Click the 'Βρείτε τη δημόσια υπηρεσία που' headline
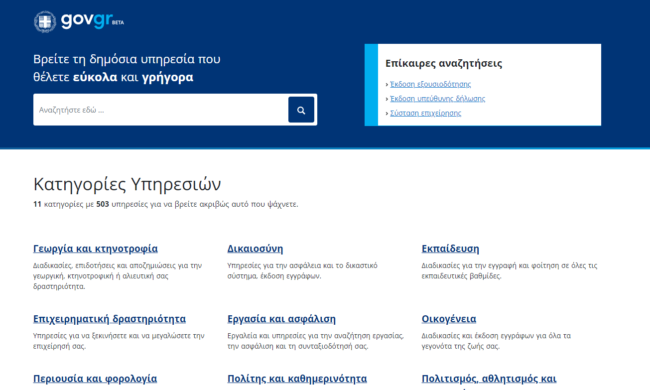Image resolution: width=650 pixels, height=390 pixels. click(127, 59)
